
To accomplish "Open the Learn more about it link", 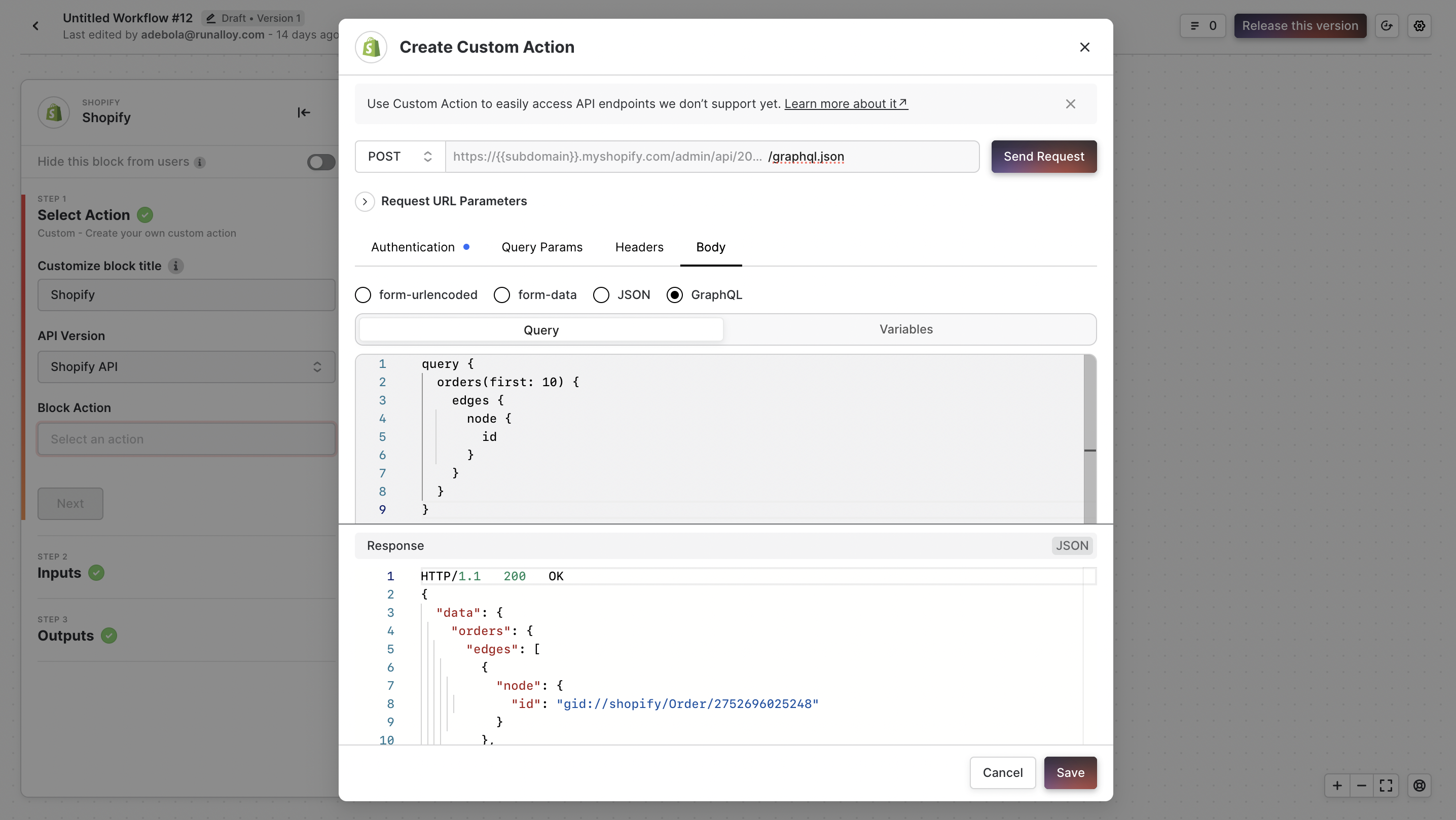I will pos(845,104).
